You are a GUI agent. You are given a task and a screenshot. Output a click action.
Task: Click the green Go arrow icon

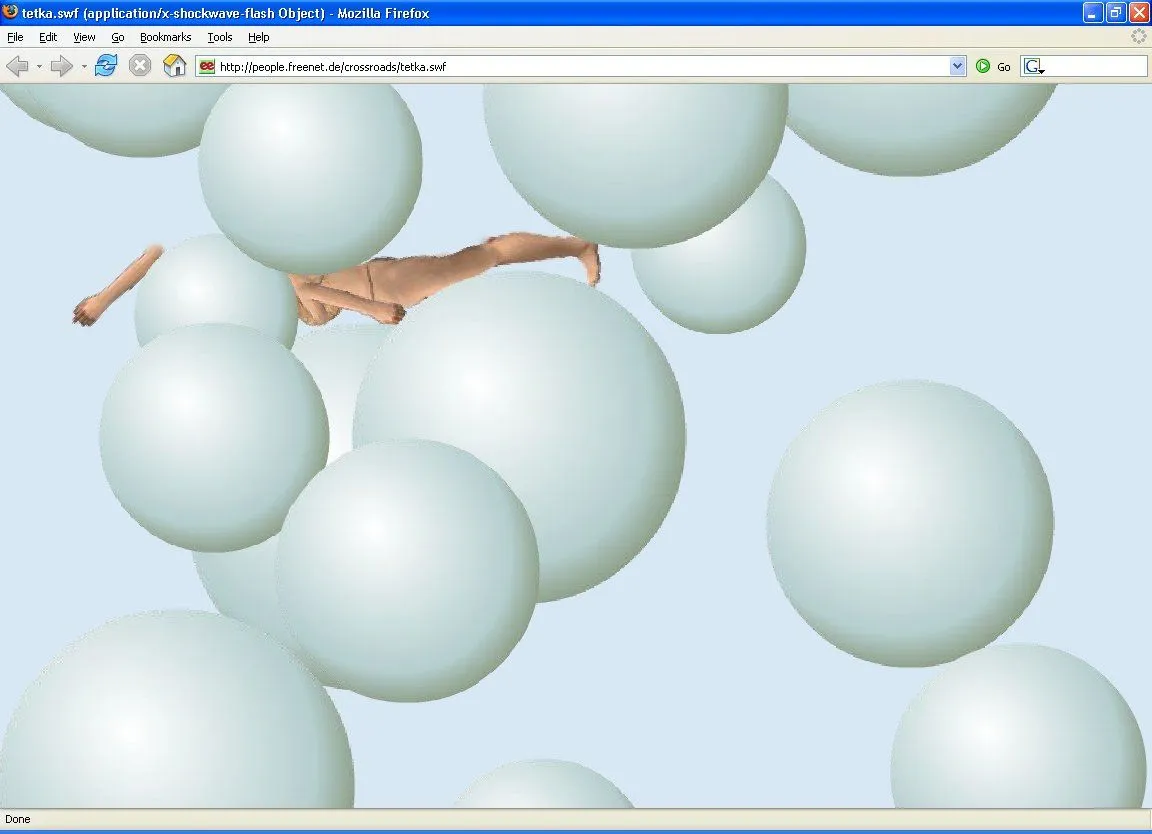pyautogui.click(x=985, y=67)
